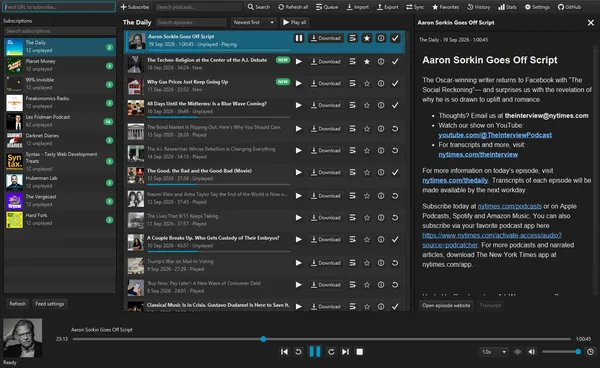Queue The A.I. Researcher episode

(352, 151)
